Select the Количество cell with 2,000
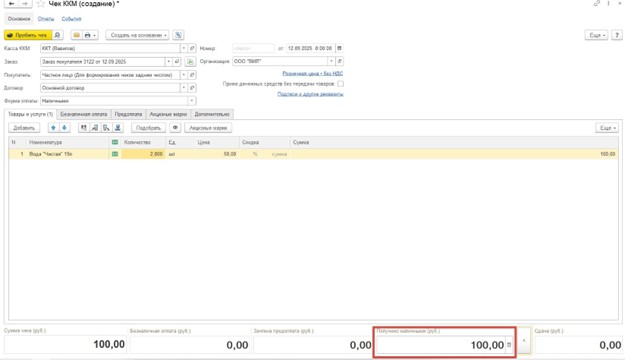The height and width of the screenshot is (360, 625). point(143,154)
